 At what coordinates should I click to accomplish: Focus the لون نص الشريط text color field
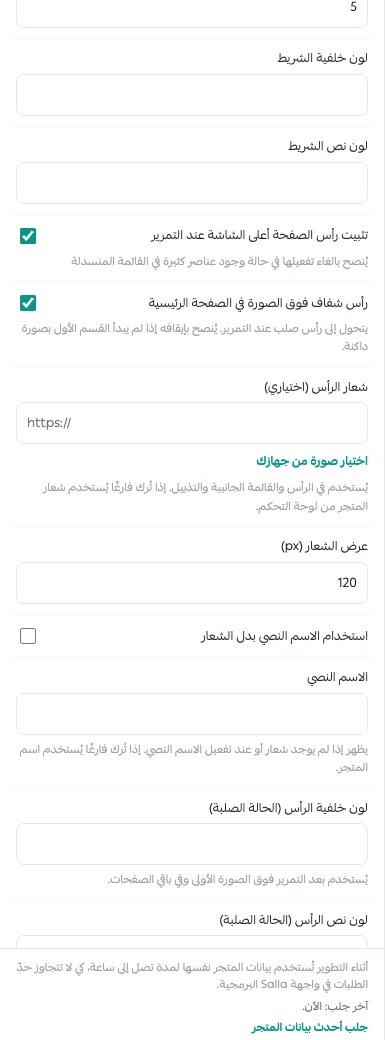tap(192, 183)
